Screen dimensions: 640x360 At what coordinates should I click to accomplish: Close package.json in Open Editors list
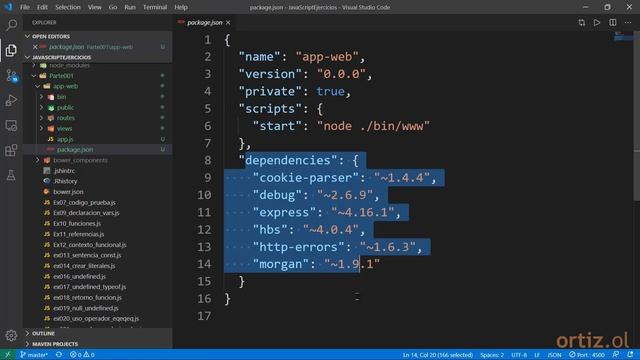pyautogui.click(x=35, y=47)
